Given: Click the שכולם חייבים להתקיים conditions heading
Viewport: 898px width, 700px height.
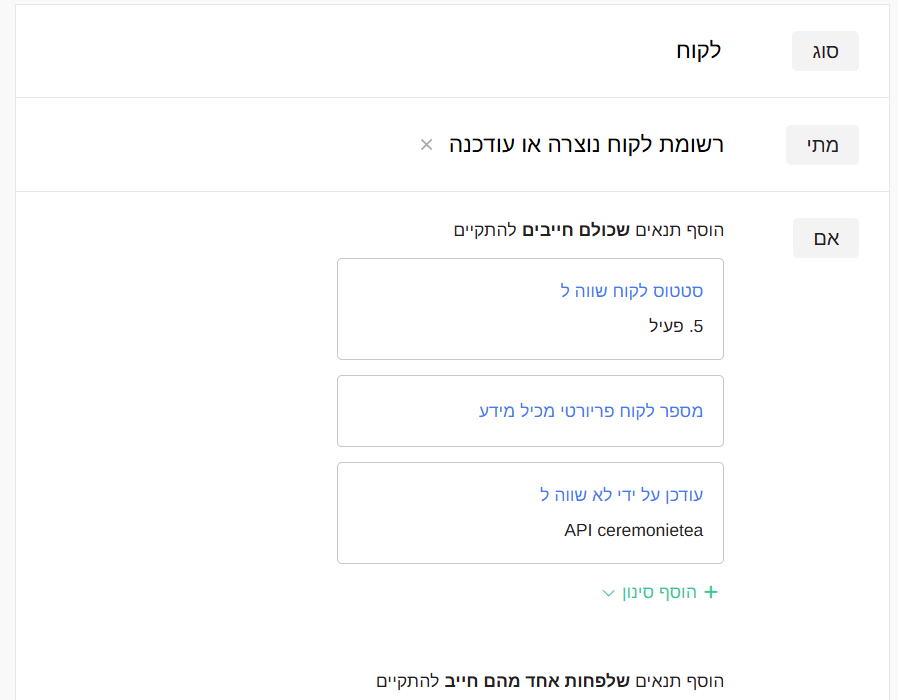Looking at the screenshot, I should click(x=588, y=230).
